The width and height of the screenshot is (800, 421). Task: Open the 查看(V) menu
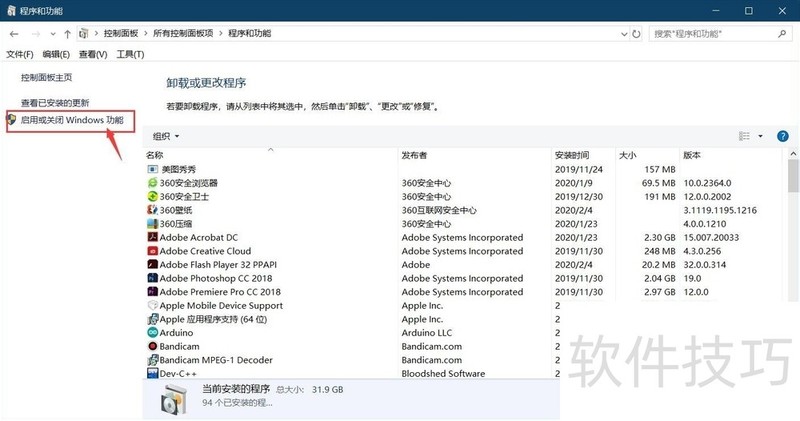93,54
